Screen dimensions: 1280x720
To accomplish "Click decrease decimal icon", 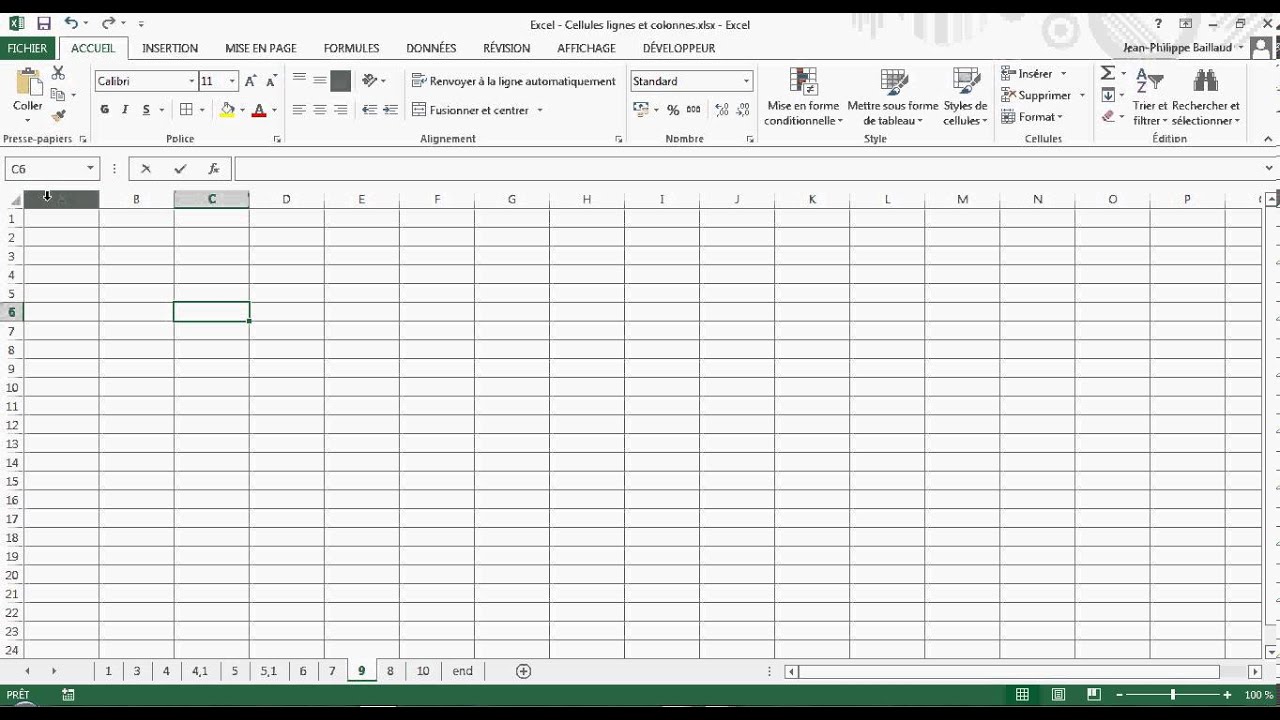I will (x=742, y=110).
